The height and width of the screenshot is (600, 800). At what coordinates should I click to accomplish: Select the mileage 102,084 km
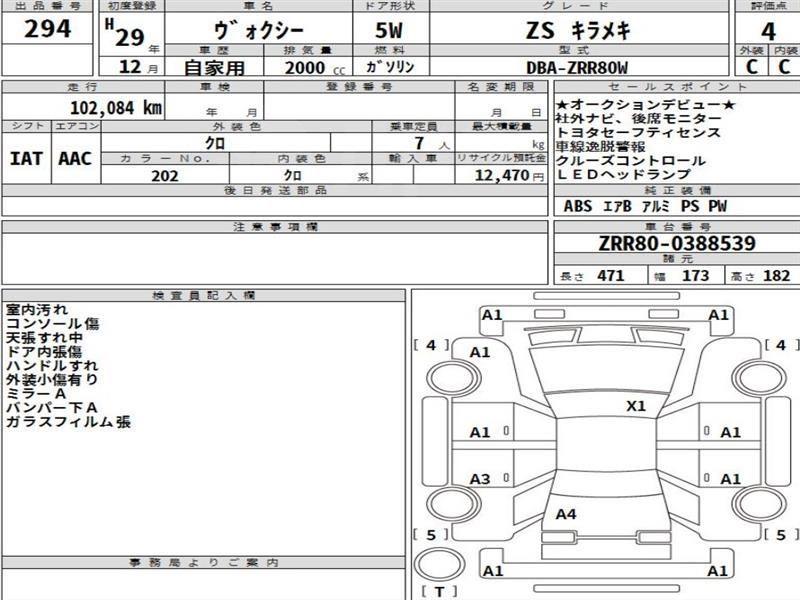(x=116, y=108)
